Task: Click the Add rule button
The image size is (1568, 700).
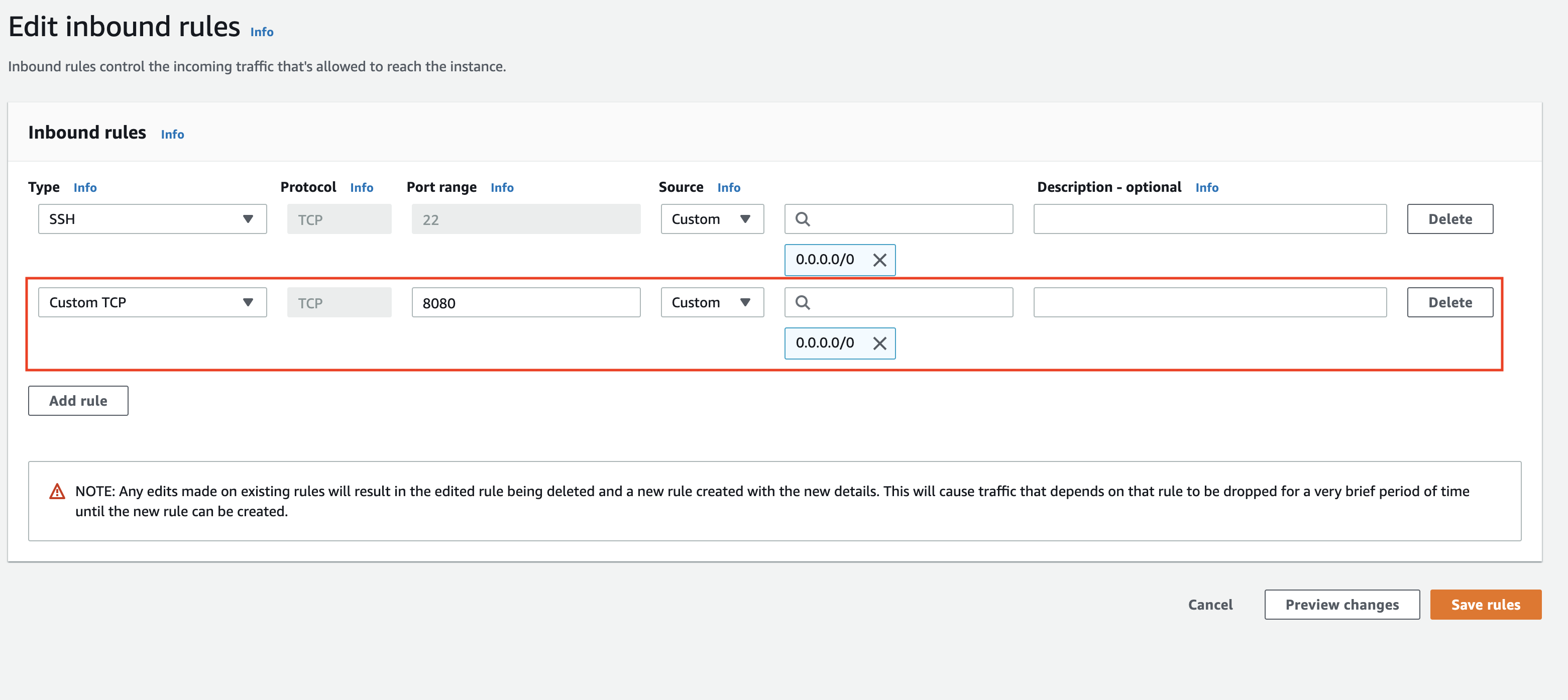Action: (x=78, y=401)
